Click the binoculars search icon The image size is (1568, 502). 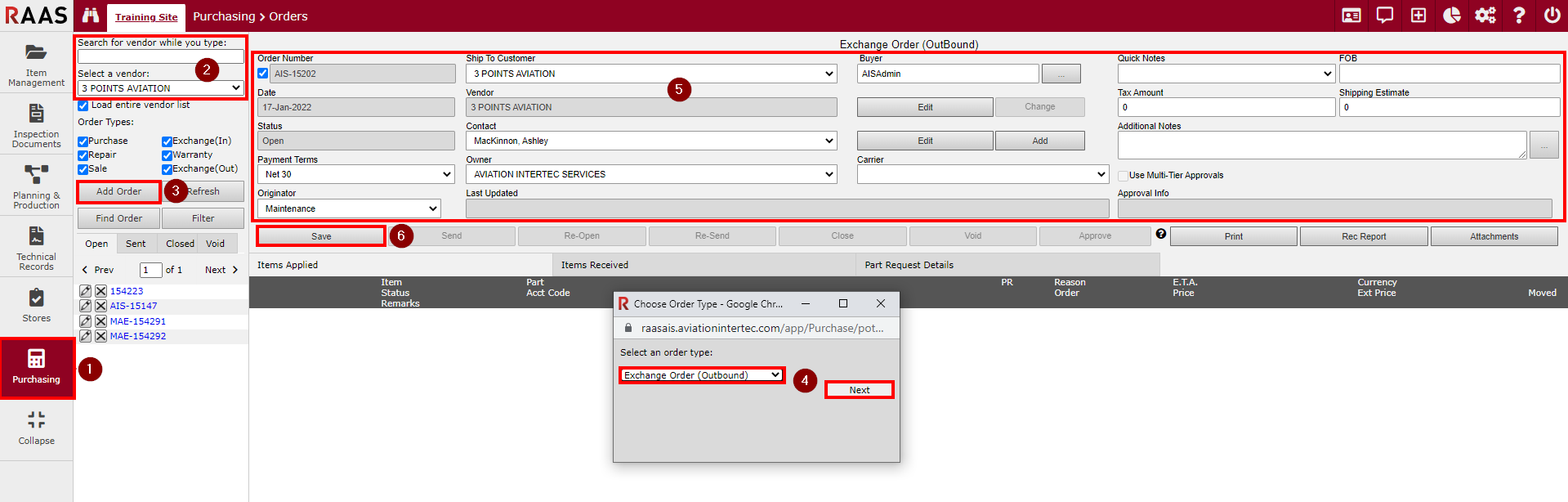tap(91, 16)
